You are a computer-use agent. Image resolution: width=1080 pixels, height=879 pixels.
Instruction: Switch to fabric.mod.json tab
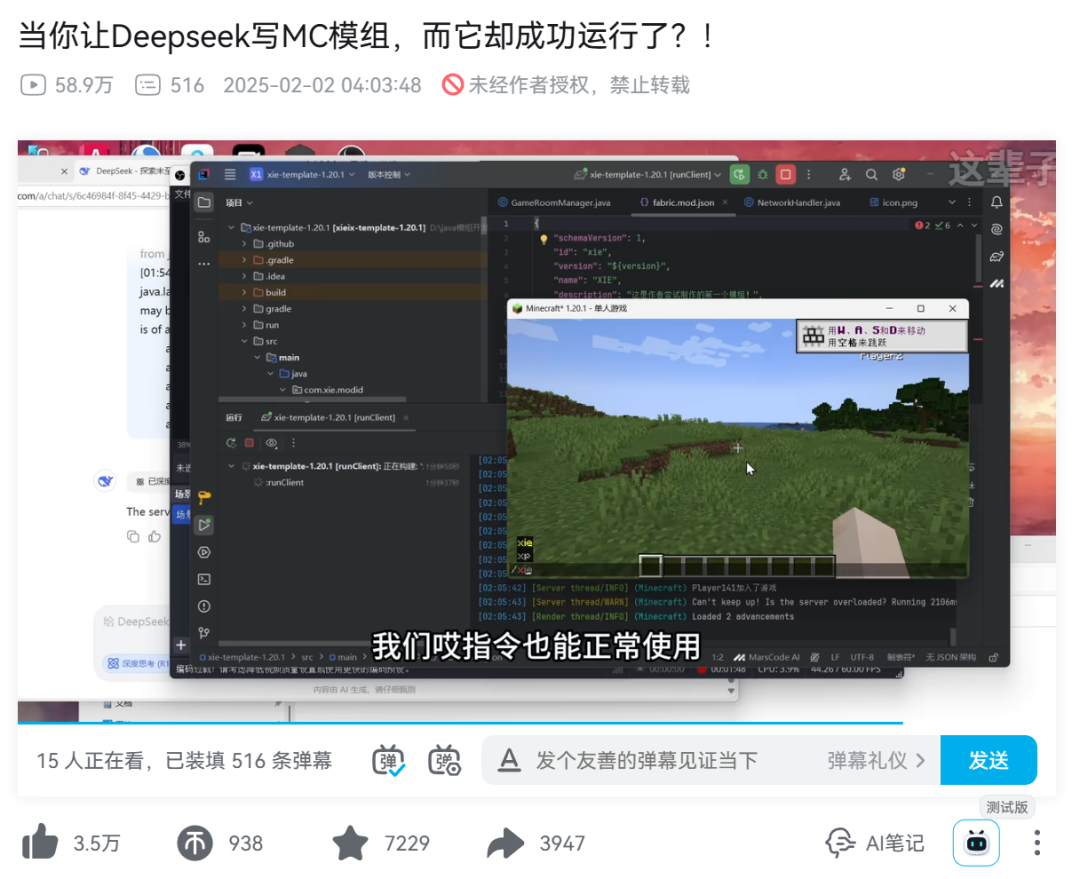683,203
